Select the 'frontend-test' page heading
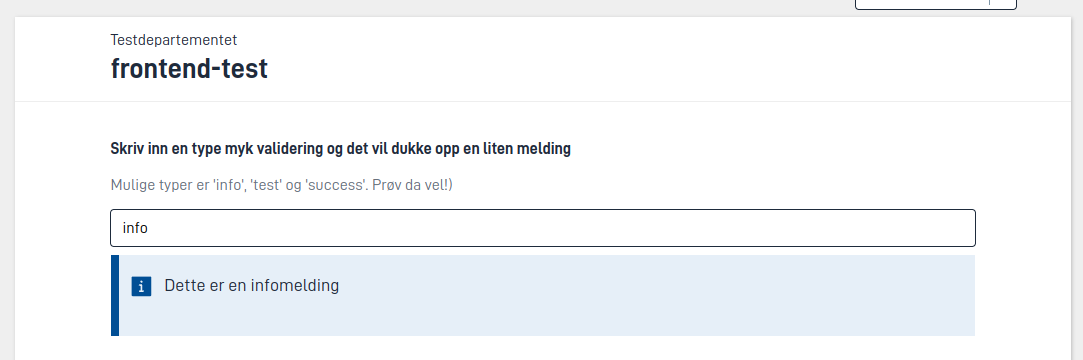 pyautogui.click(x=189, y=69)
